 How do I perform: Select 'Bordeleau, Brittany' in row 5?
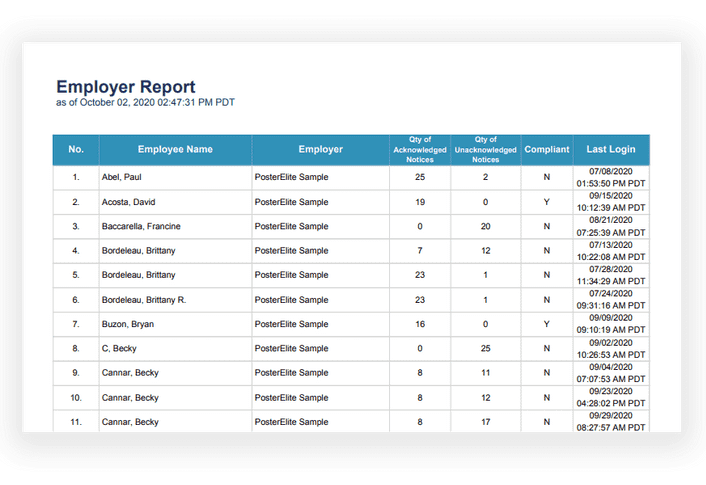(x=138, y=275)
